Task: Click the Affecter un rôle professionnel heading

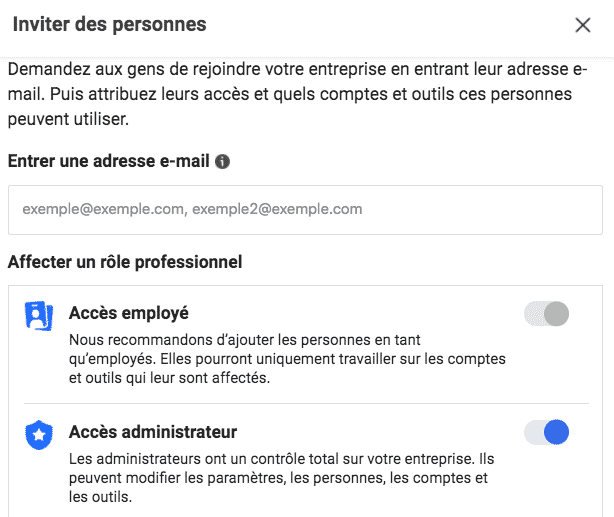Action: click(x=125, y=263)
